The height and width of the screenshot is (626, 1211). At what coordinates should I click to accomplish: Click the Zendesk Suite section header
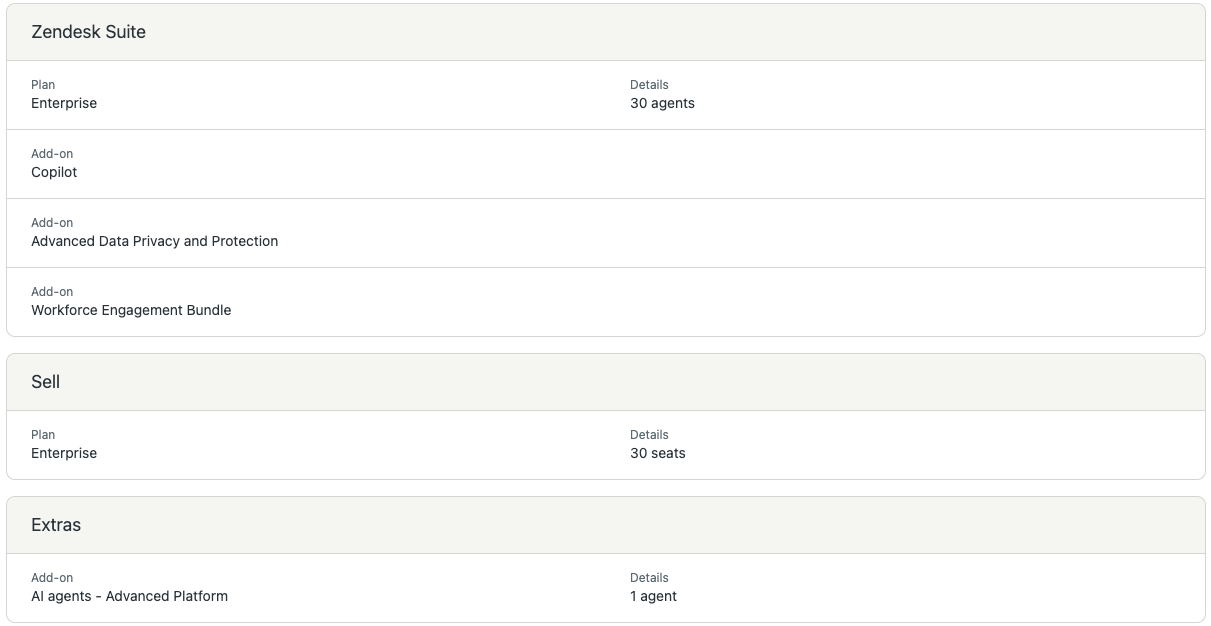88,32
